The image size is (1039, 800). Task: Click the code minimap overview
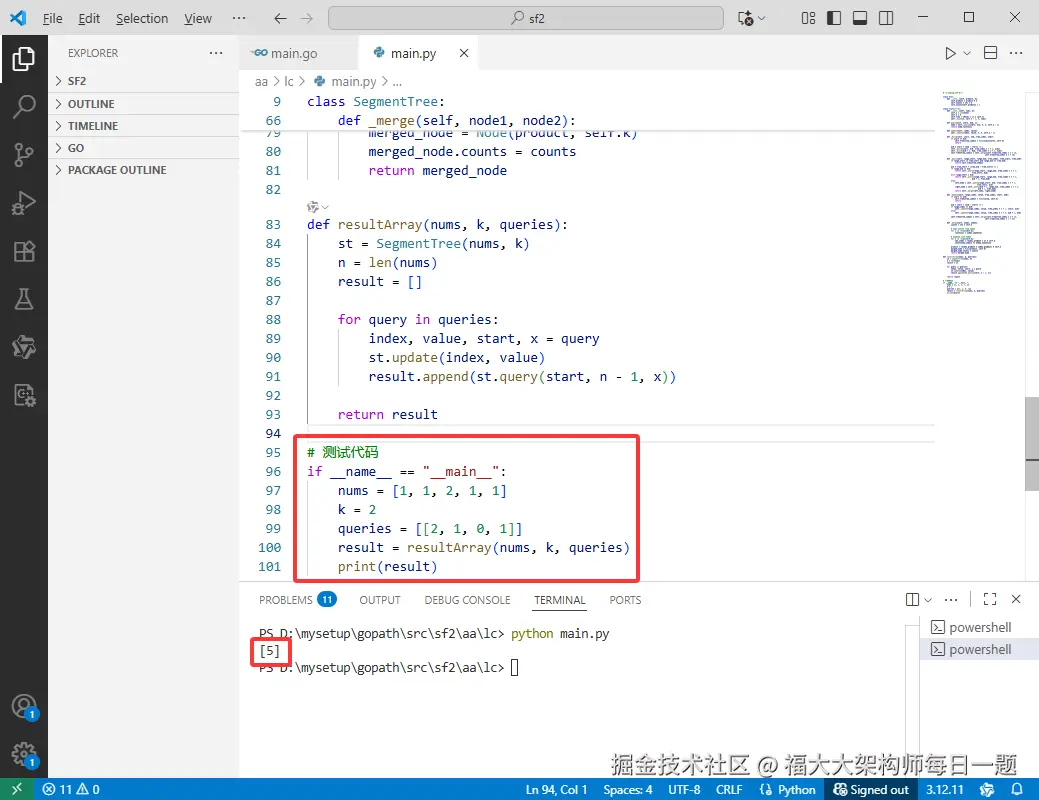click(x=982, y=192)
